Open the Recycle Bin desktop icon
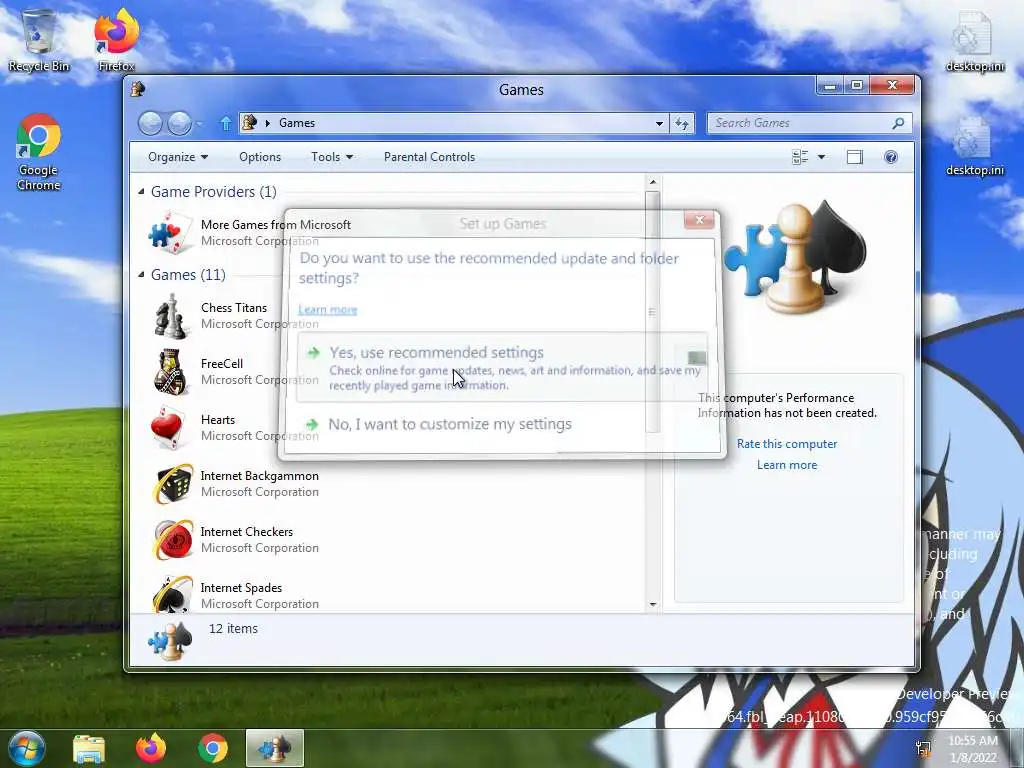The image size is (1024, 768). pyautogui.click(x=39, y=39)
